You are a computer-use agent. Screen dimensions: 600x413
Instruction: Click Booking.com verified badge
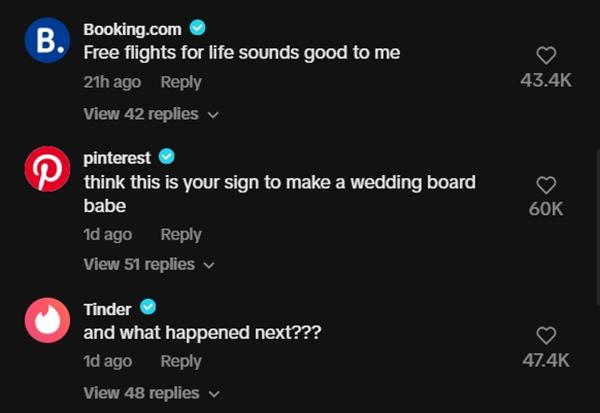[x=198, y=29]
